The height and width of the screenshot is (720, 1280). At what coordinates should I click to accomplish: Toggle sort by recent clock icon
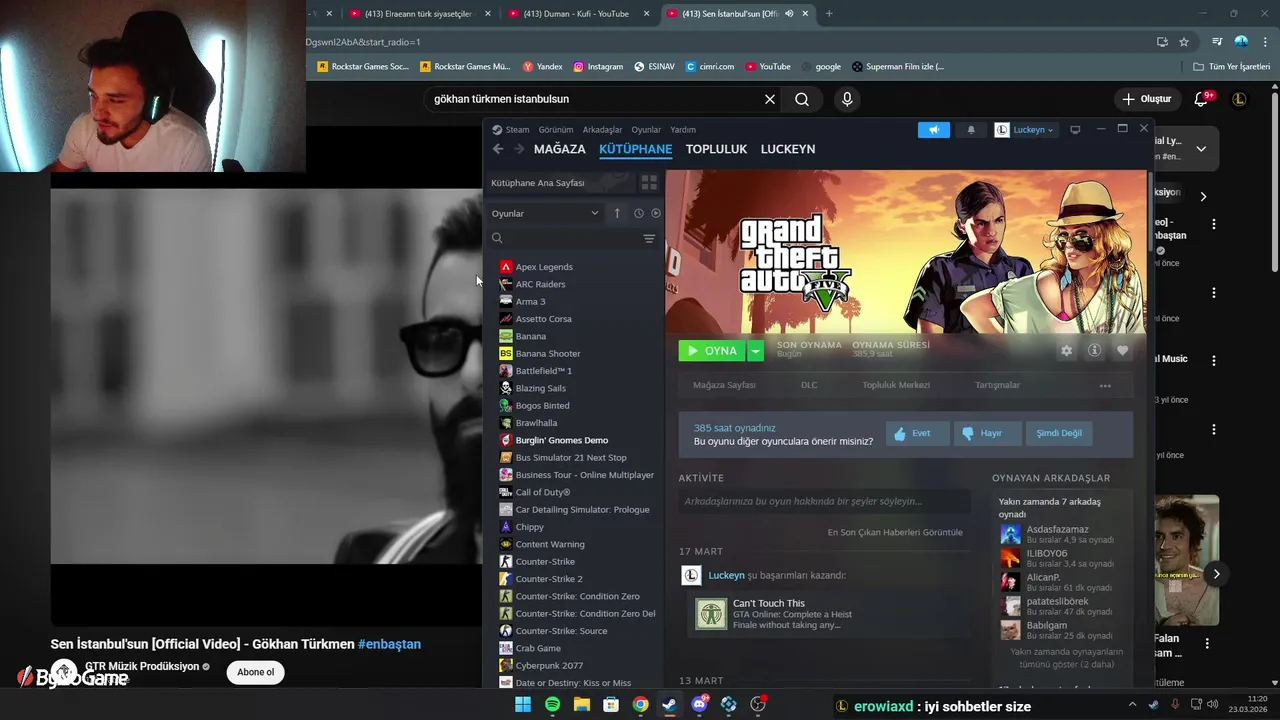click(638, 213)
